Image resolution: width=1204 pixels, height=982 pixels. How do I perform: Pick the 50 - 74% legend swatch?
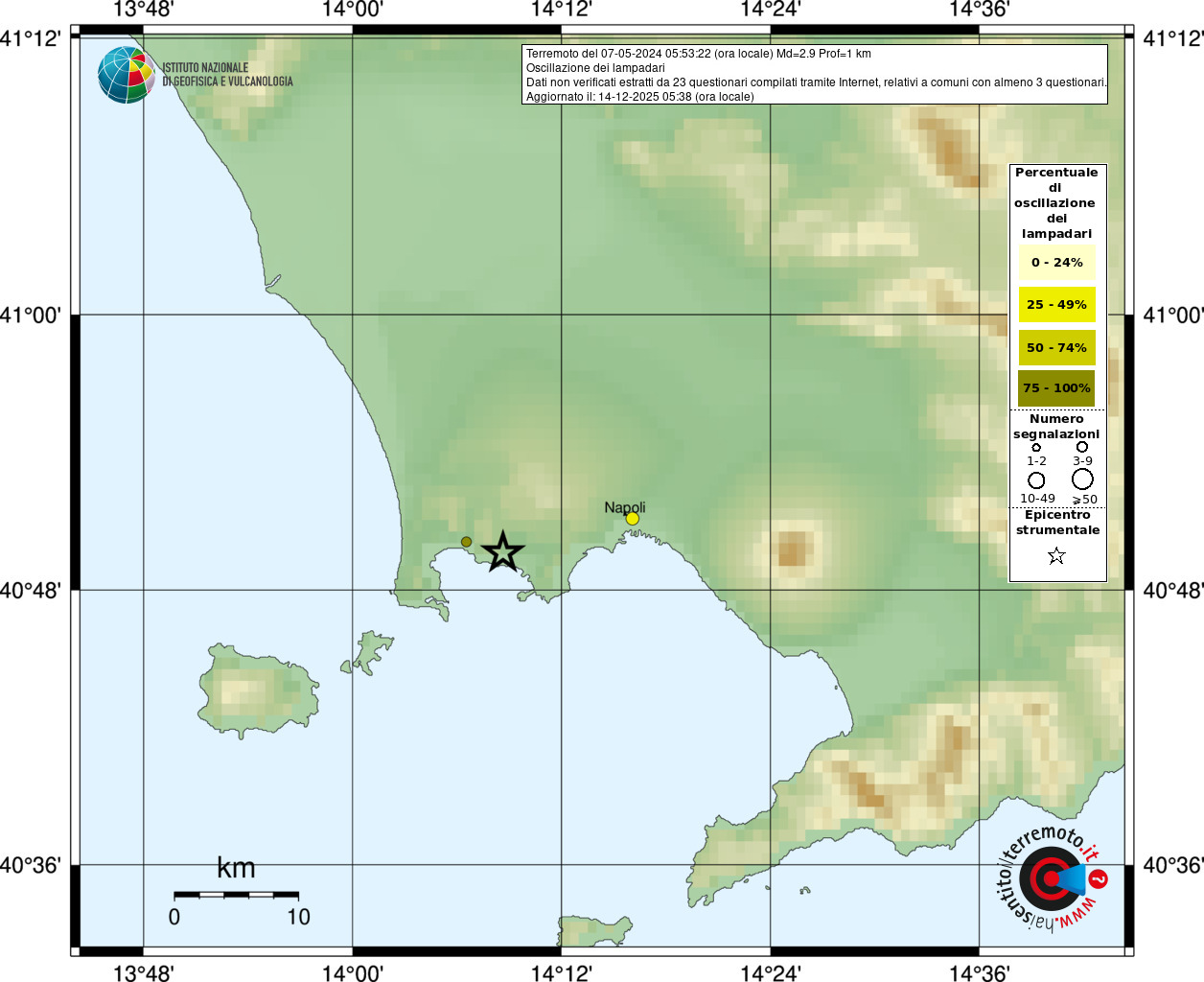point(1056,347)
